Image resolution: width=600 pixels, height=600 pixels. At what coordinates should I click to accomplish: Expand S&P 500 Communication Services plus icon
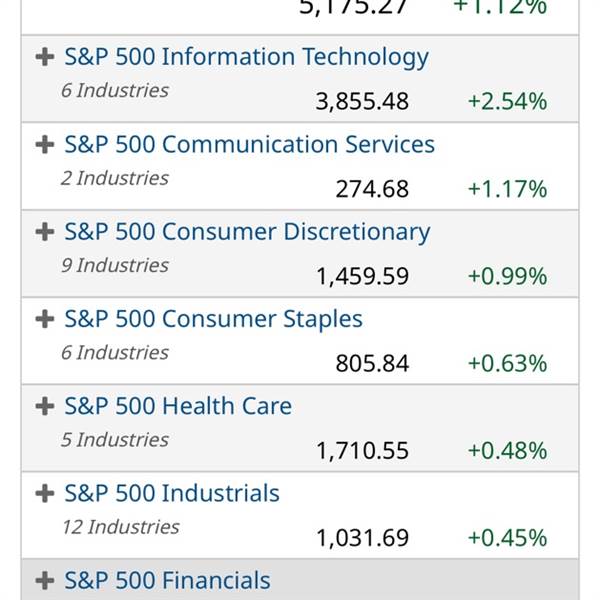[x=44, y=145]
